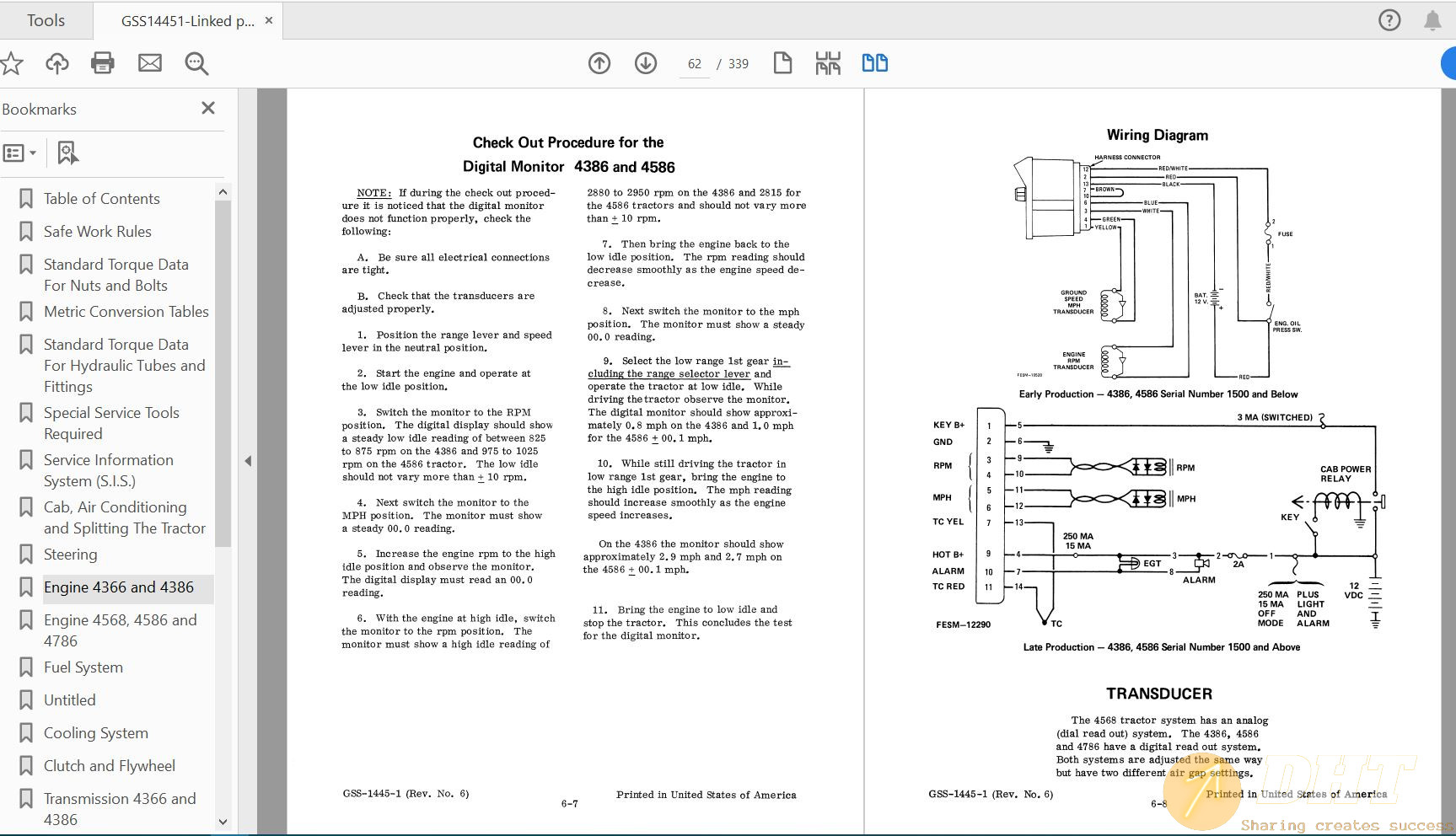The height and width of the screenshot is (836, 1456).
Task: Go to next page with down arrow
Action: (x=646, y=63)
